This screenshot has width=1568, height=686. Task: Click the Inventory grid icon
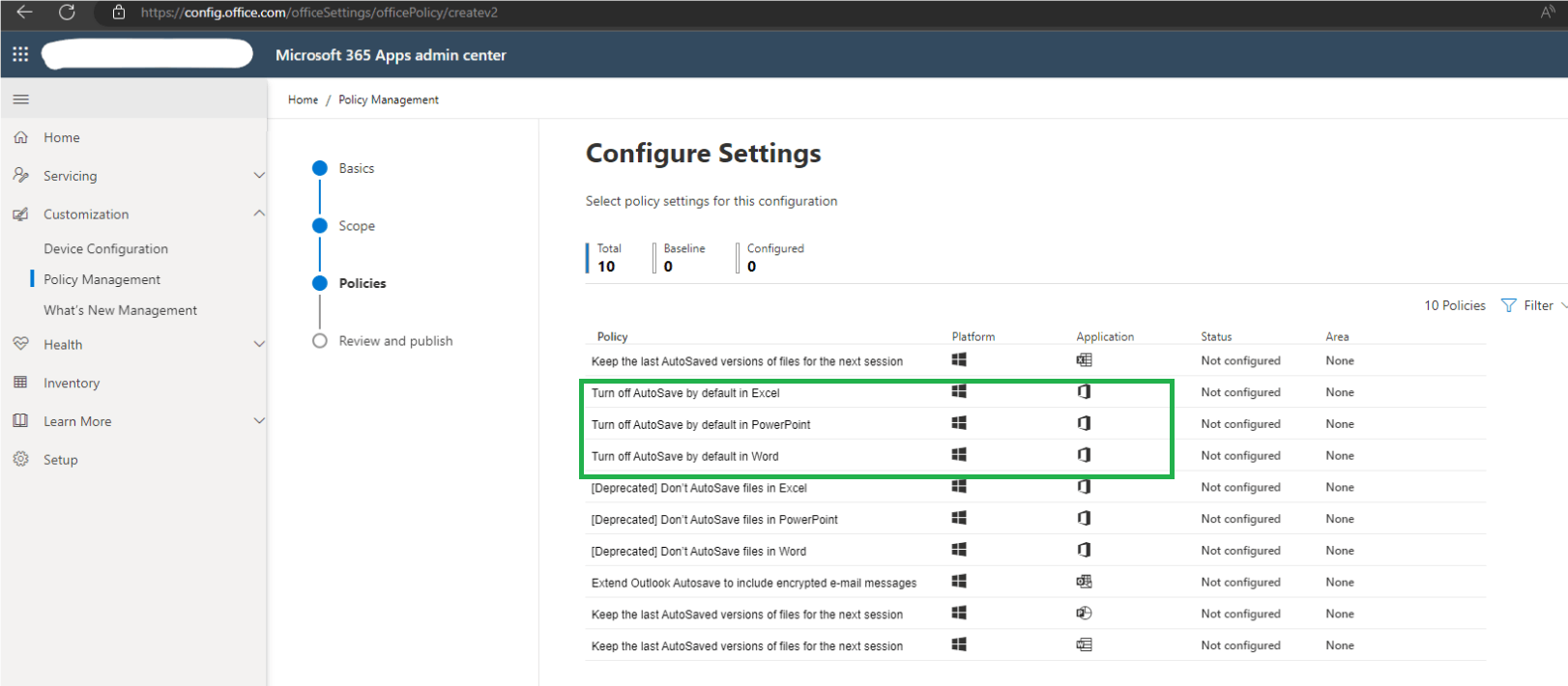pyautogui.click(x=20, y=383)
